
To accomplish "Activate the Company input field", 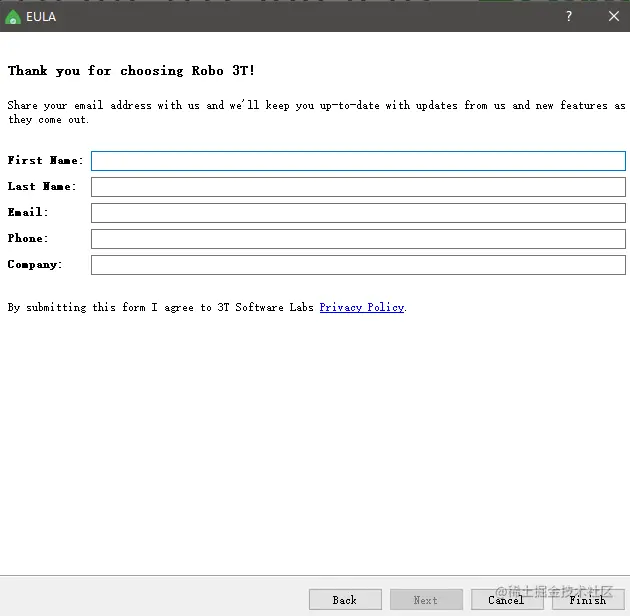I will pyautogui.click(x=358, y=265).
